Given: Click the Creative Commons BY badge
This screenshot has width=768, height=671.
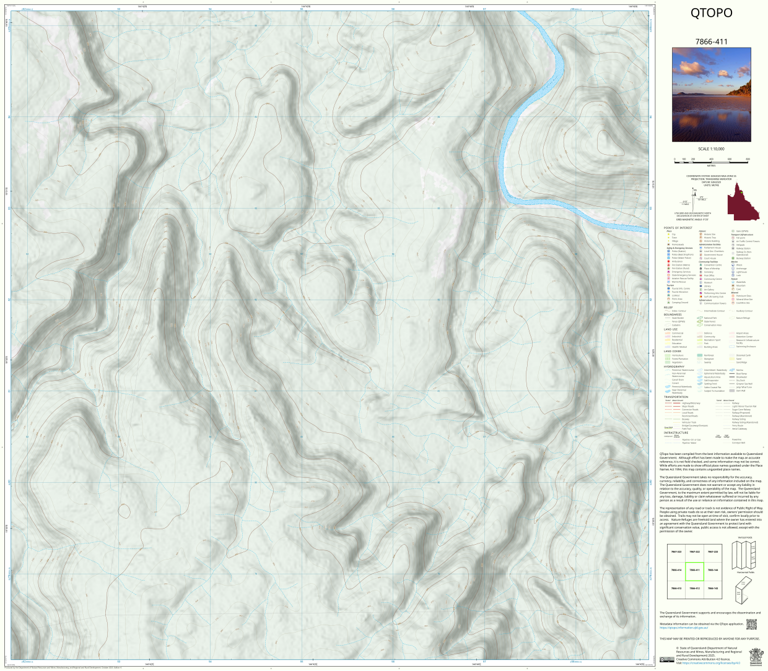Looking at the screenshot, I should click(667, 659).
